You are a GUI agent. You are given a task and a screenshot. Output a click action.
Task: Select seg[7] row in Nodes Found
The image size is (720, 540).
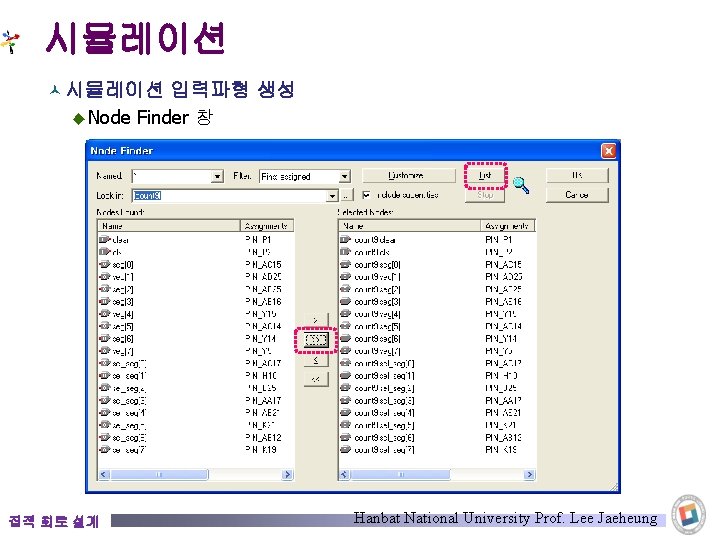[195, 351]
